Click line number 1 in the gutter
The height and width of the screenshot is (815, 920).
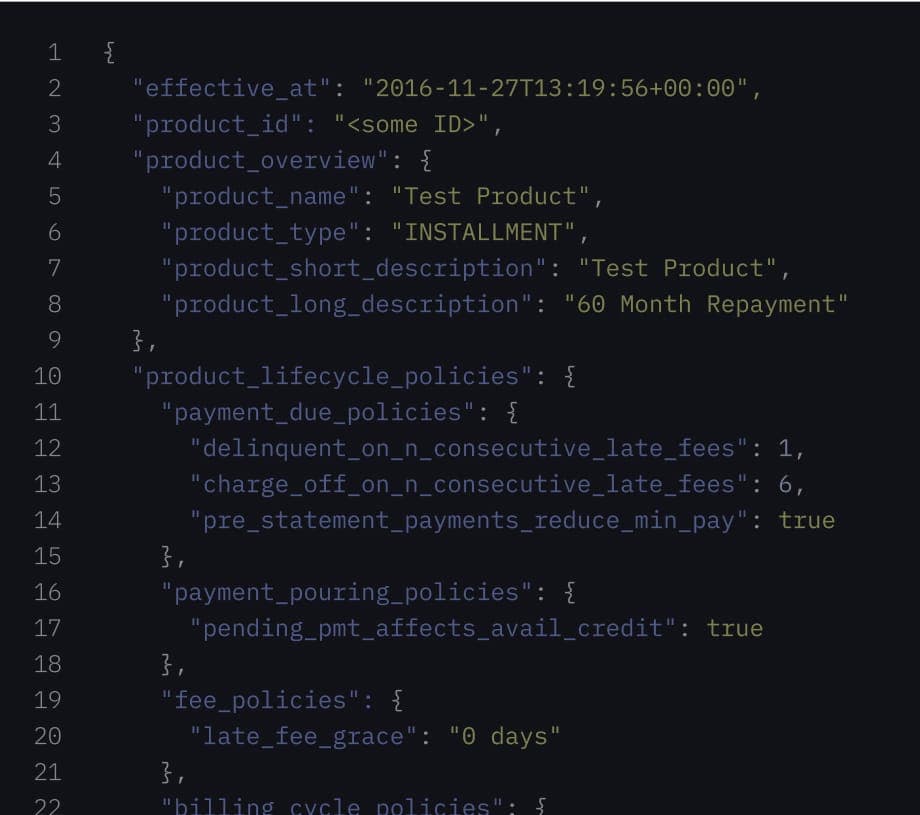[54, 52]
